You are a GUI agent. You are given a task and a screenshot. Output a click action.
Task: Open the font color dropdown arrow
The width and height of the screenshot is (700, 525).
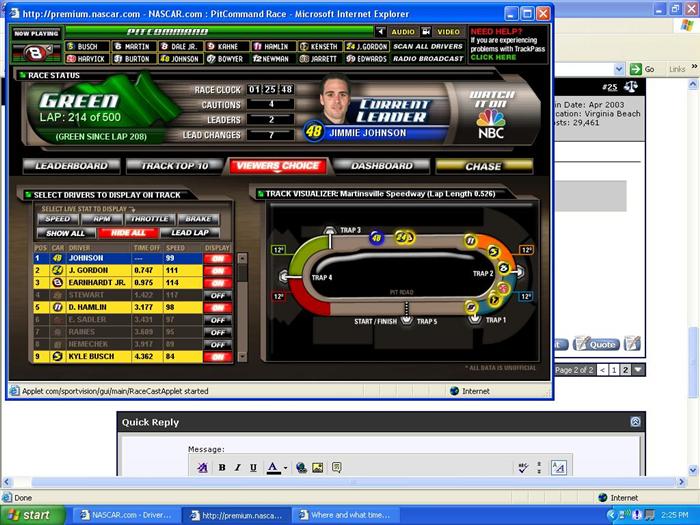tap(285, 468)
